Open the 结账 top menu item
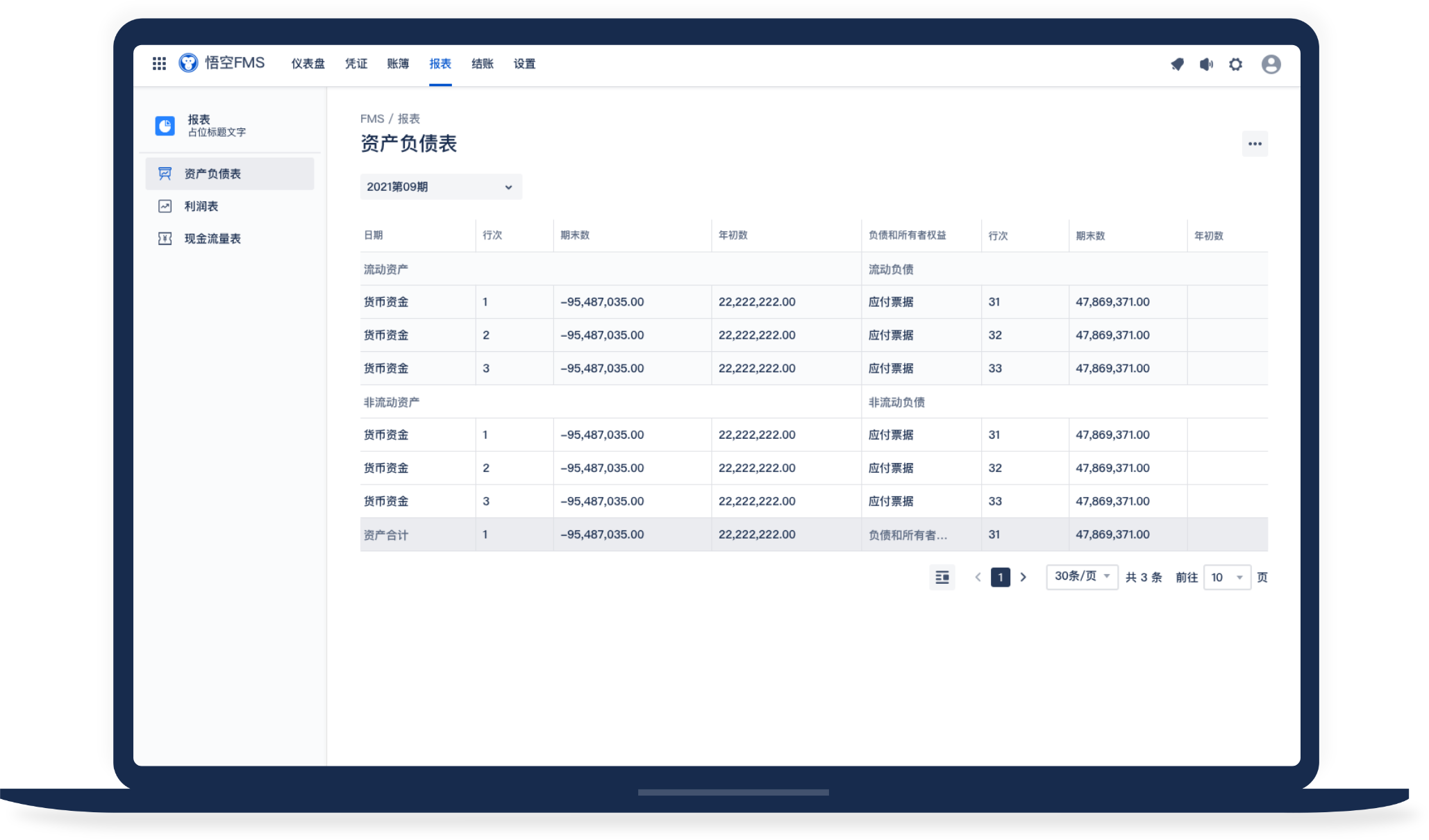 [482, 64]
